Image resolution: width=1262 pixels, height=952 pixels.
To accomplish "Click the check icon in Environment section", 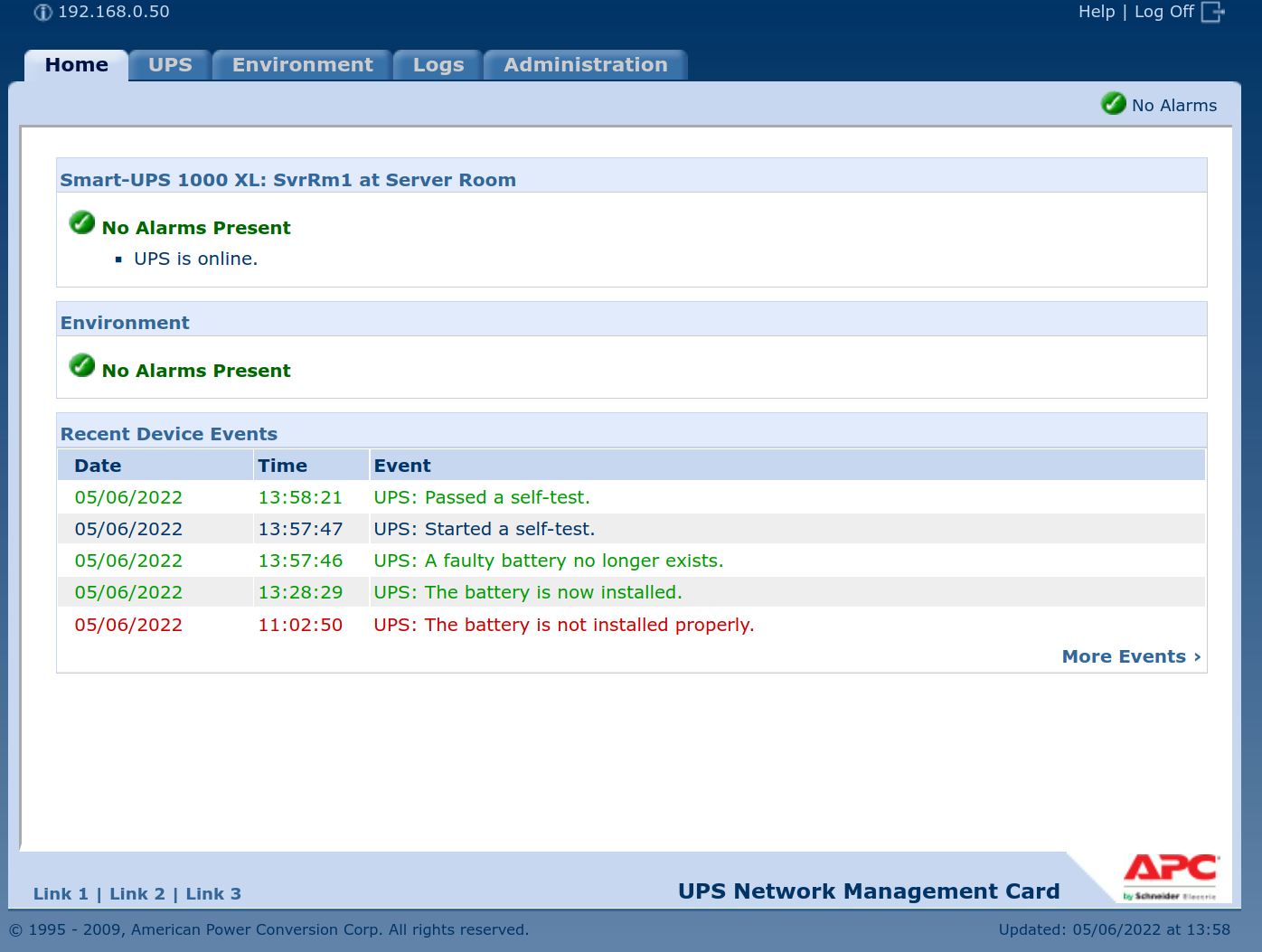I will 82,365.
